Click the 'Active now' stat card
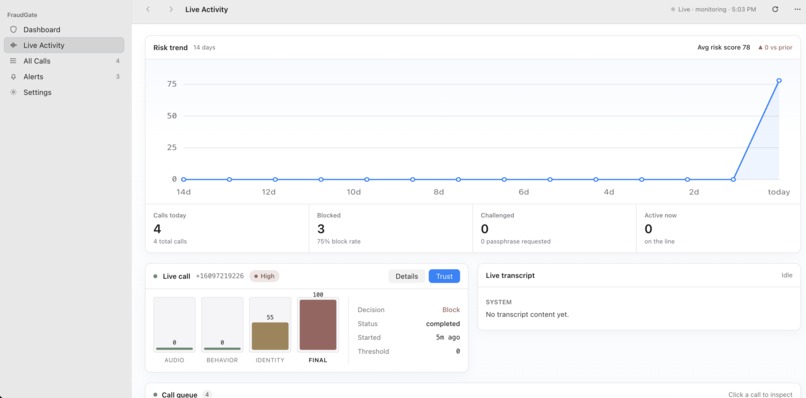Screen dimensions: 806x398 point(718,228)
